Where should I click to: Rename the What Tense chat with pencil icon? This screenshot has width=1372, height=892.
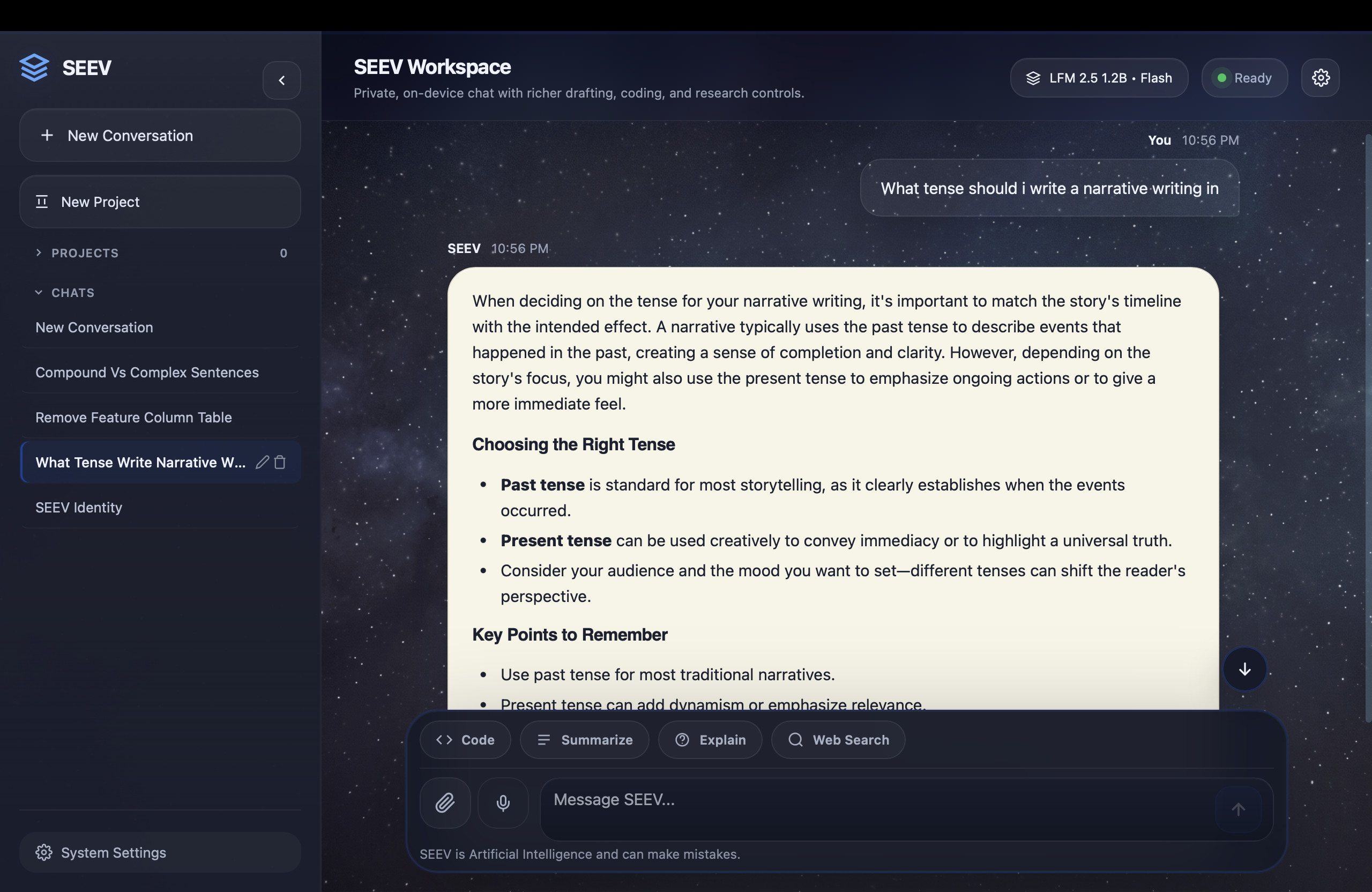[262, 463]
